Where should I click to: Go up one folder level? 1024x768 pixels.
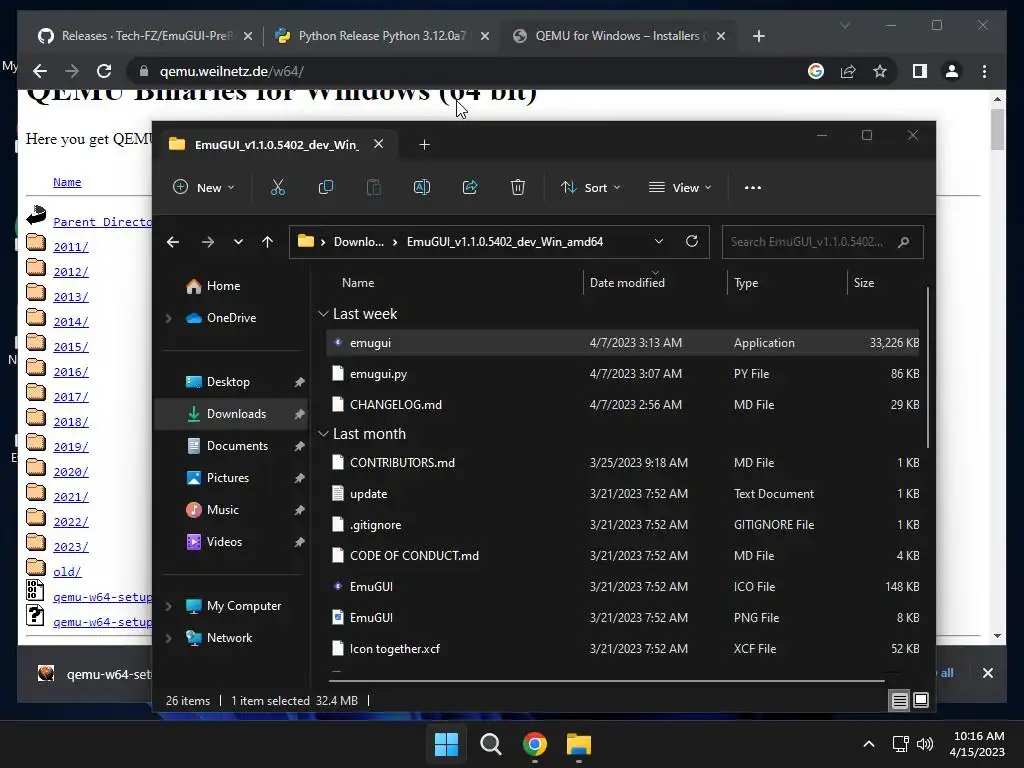(267, 242)
